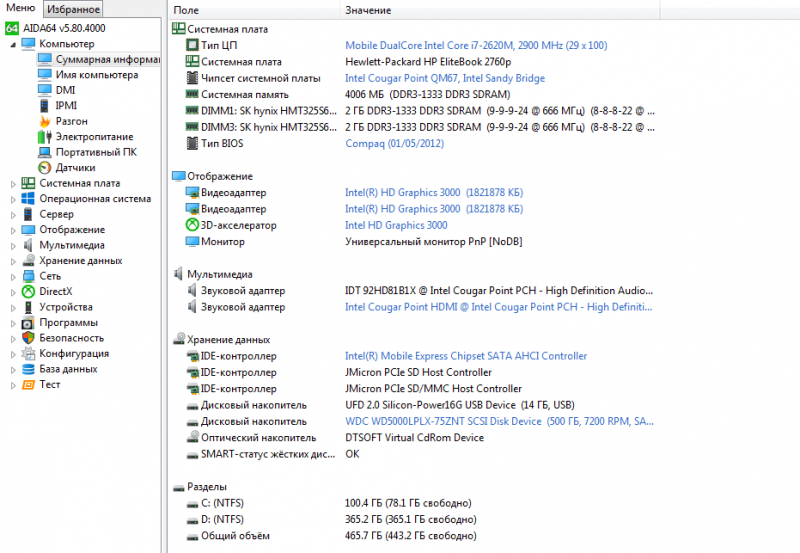Viewport: 800px width, 553px height.
Task: Click the Мультимедиа speaker icon in the sidebar
Action: pos(28,245)
